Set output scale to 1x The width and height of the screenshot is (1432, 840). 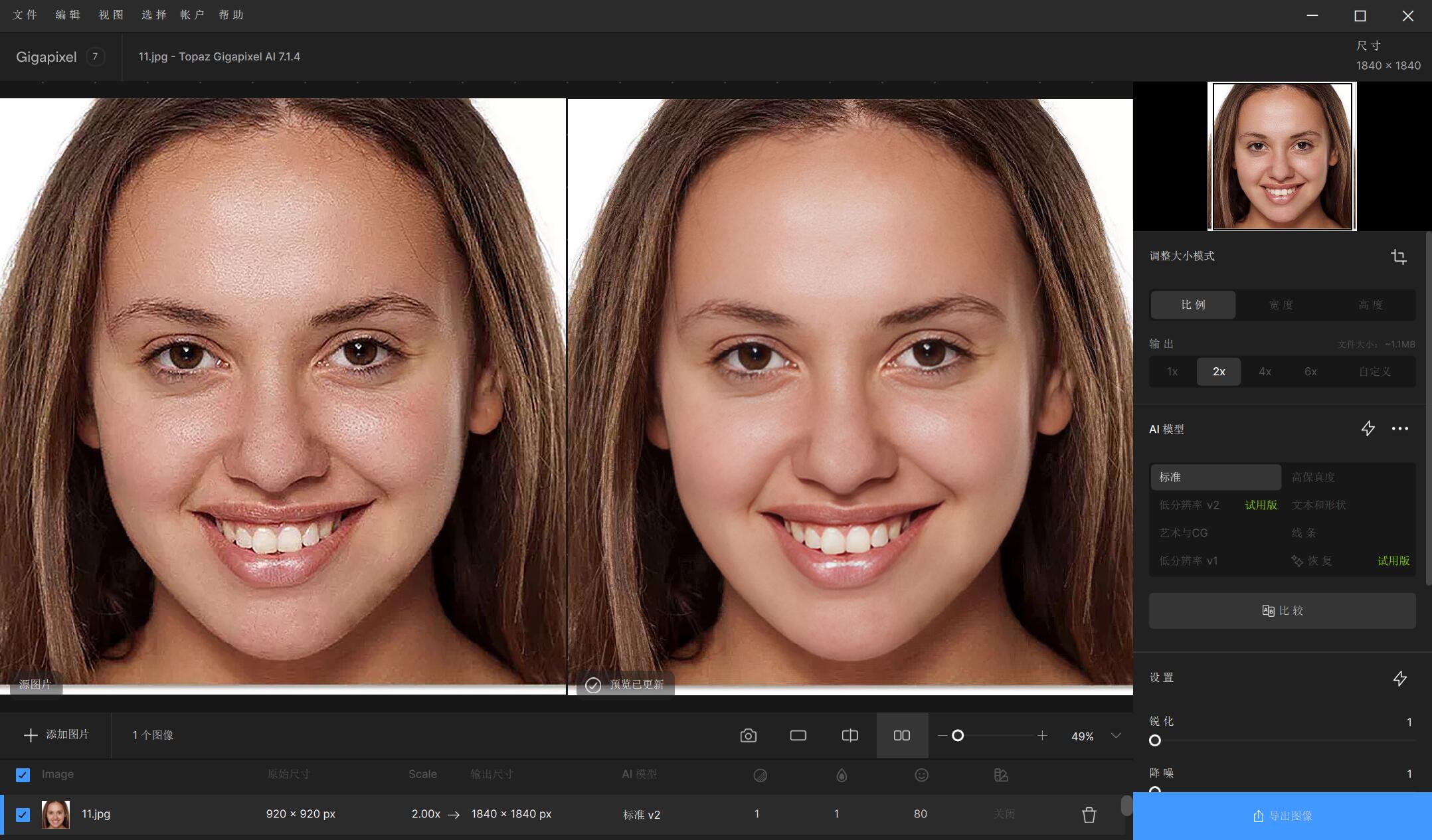tap(1172, 372)
